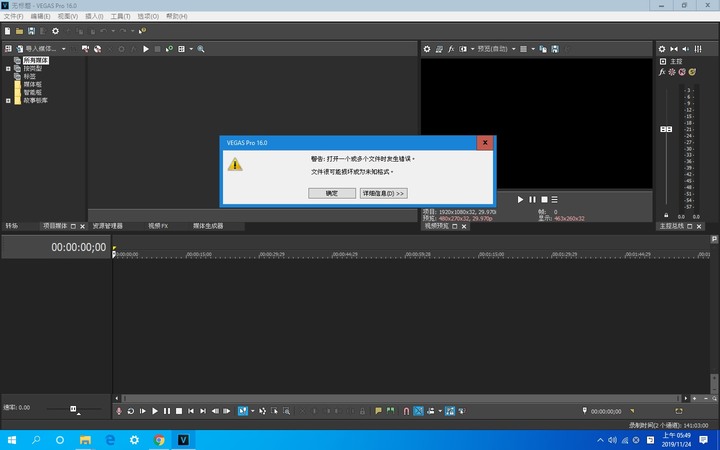720x450 pixels.
Task: Toggle downmix output in master bus panel
Action: point(674,49)
